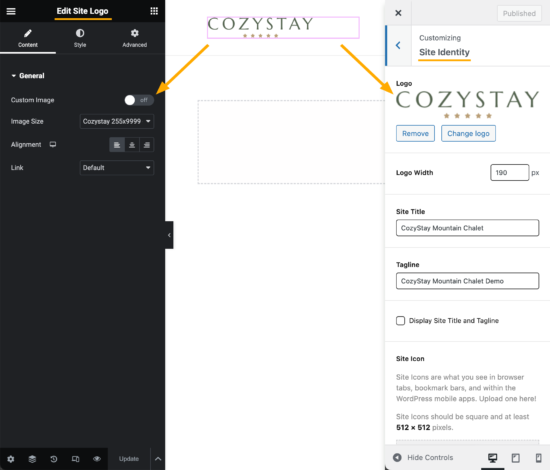This screenshot has height=470, width=550.
Task: Click the Published button
Action: pos(519,13)
